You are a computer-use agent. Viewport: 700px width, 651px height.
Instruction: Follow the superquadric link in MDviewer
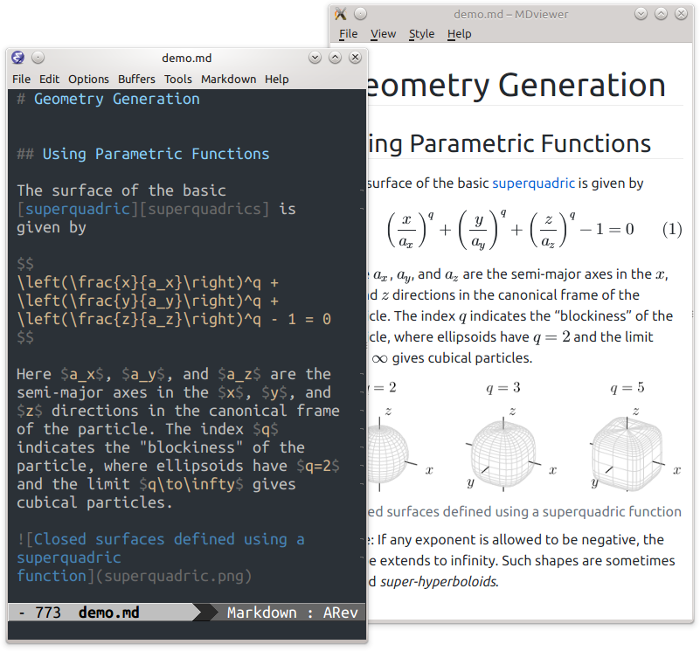click(533, 184)
